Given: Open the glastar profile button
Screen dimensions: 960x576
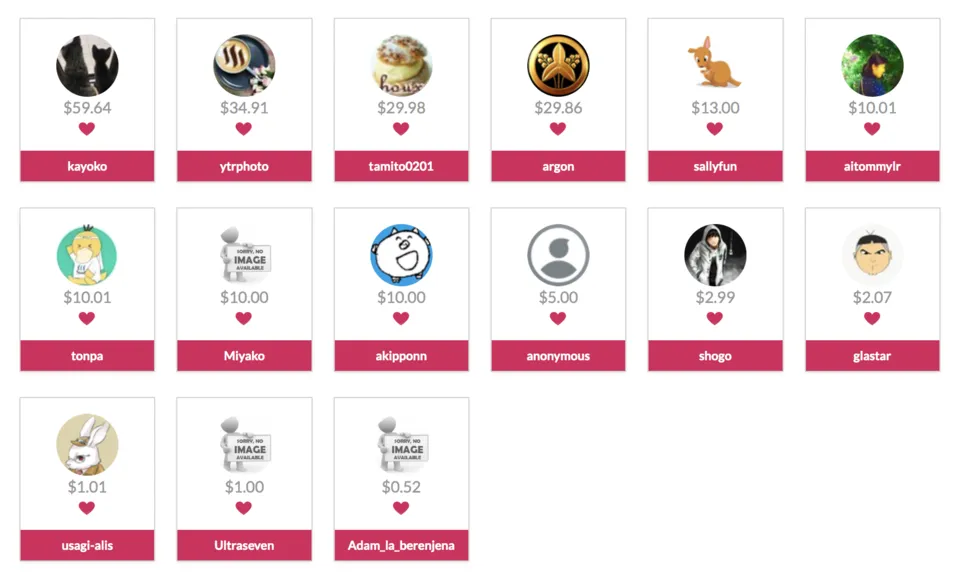Looking at the screenshot, I should point(872,356).
